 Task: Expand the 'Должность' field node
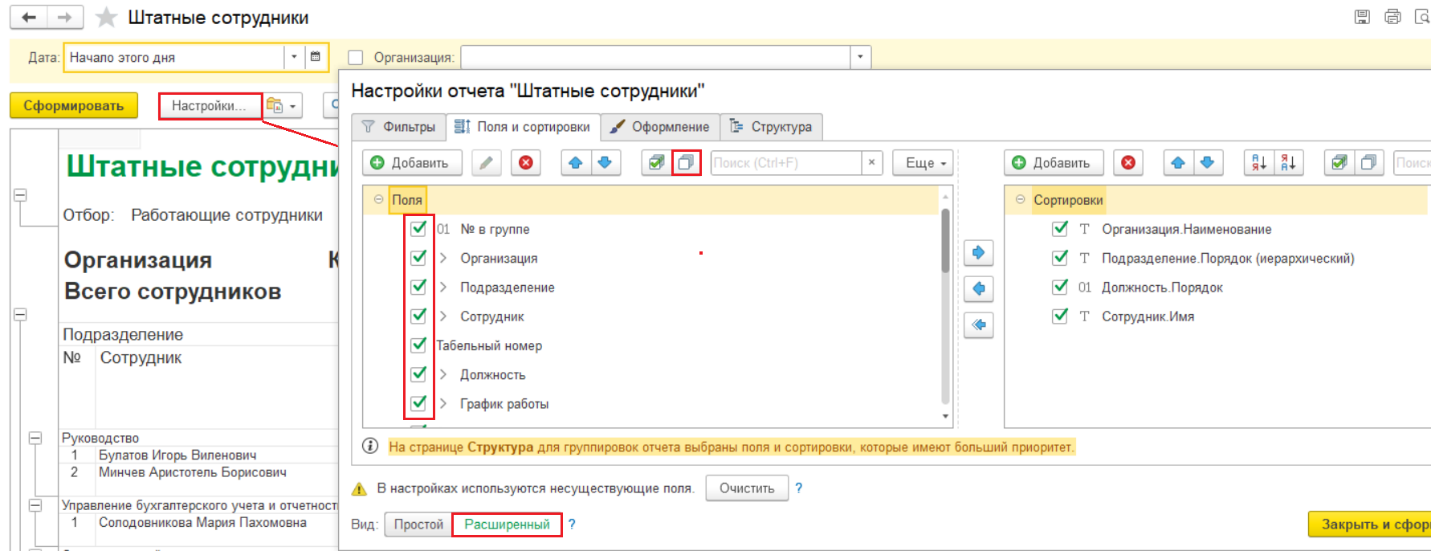click(x=443, y=375)
